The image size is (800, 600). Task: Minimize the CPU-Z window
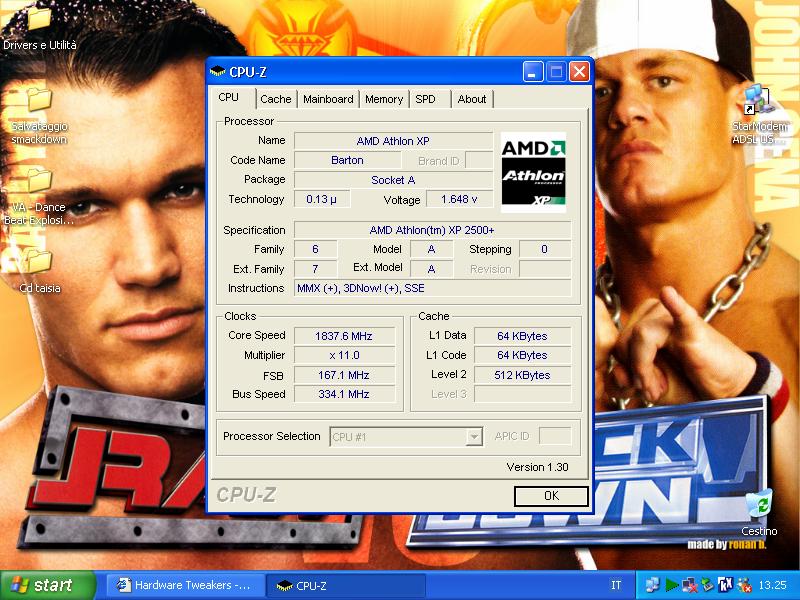click(532, 72)
